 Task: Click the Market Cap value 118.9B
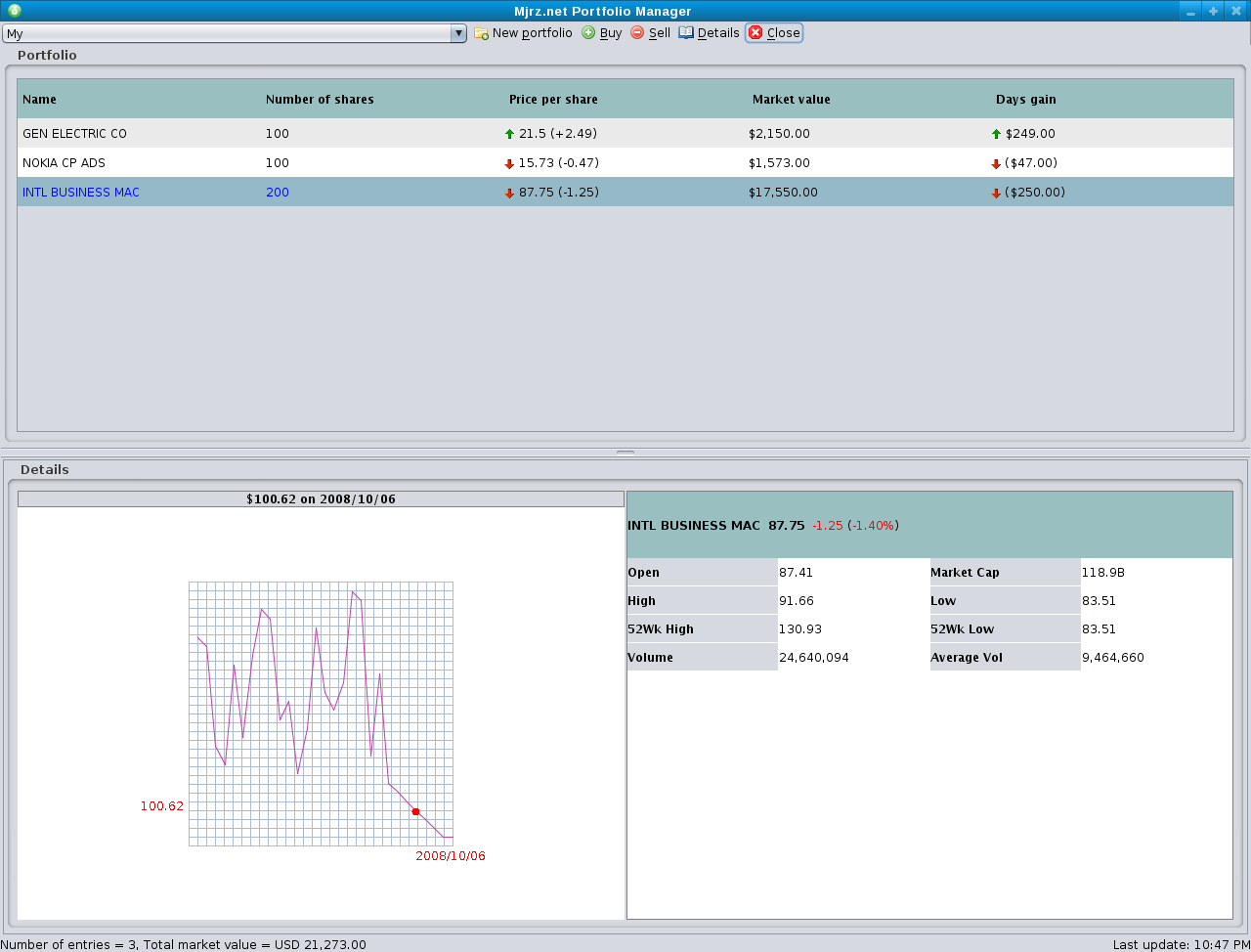[1102, 573]
